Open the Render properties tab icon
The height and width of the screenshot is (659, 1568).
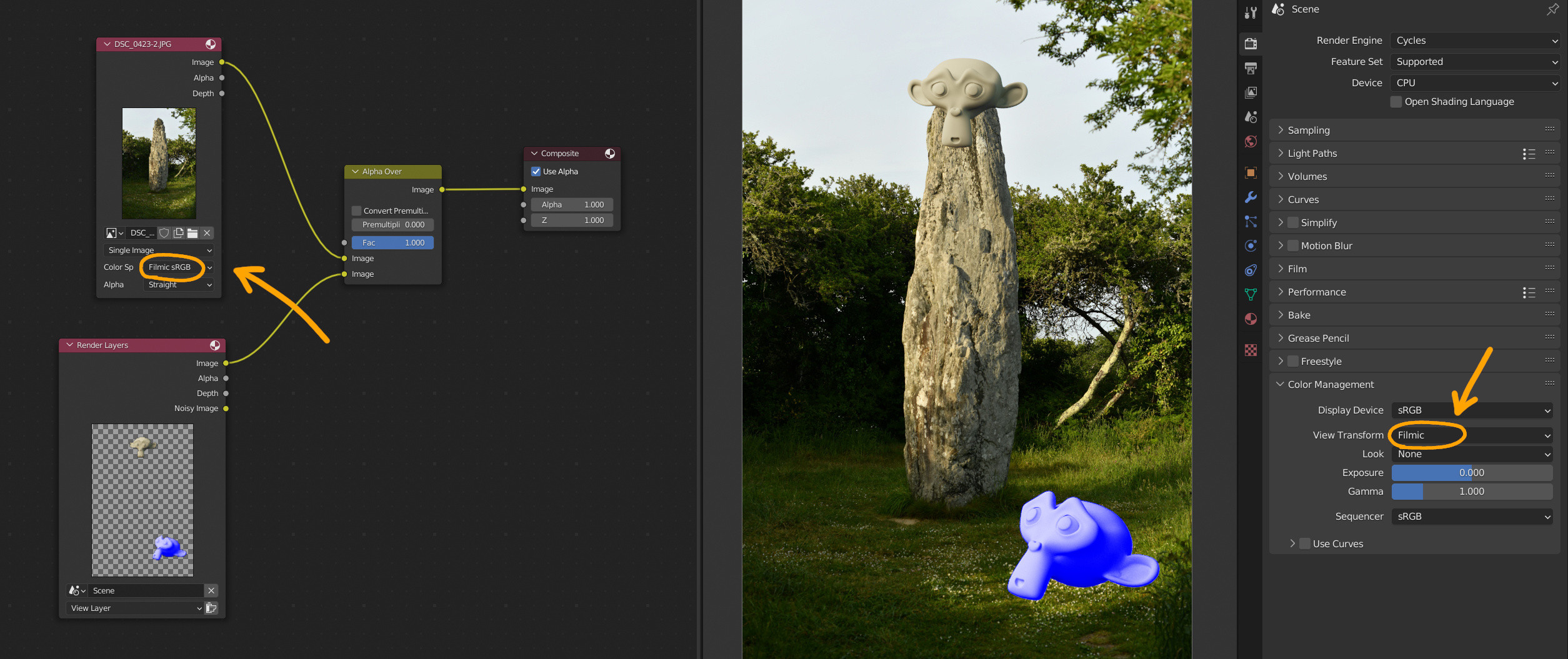[x=1251, y=43]
